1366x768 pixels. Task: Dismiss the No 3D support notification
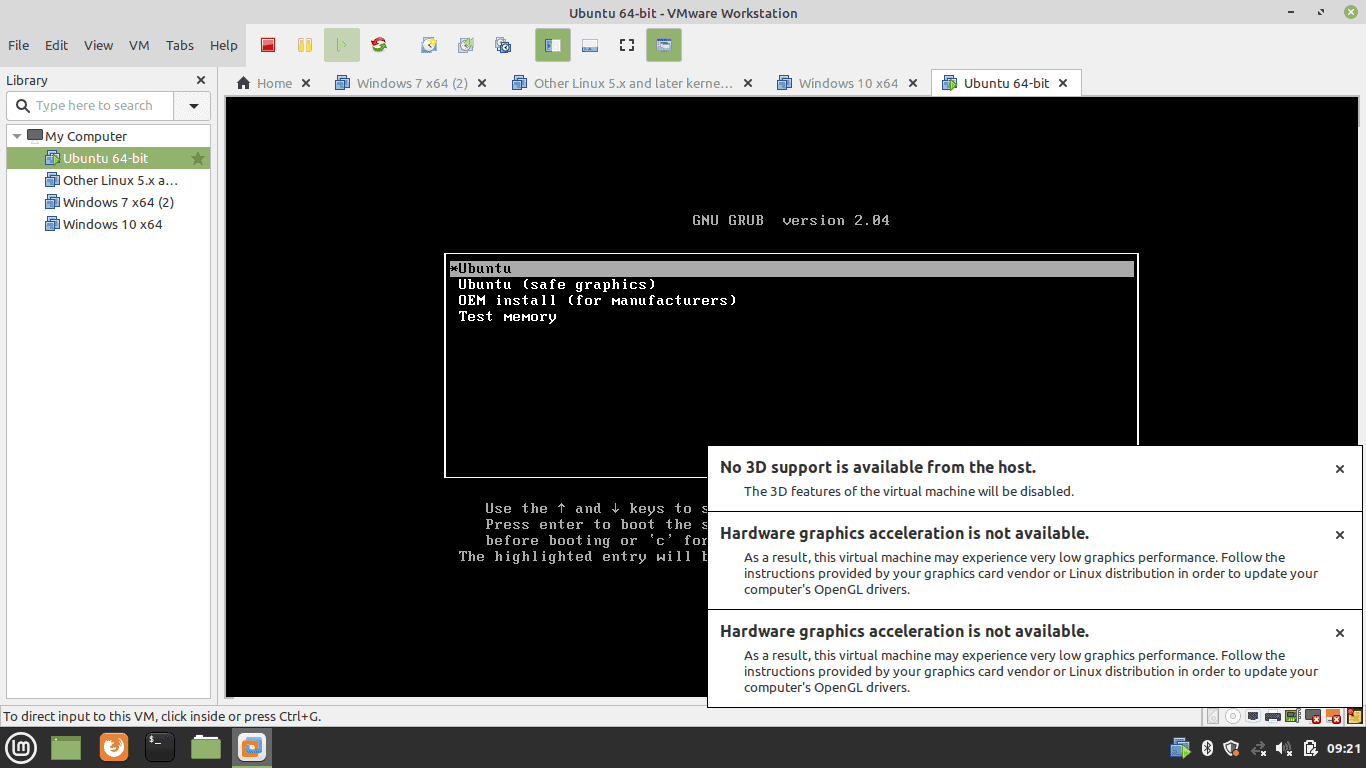(x=1340, y=469)
